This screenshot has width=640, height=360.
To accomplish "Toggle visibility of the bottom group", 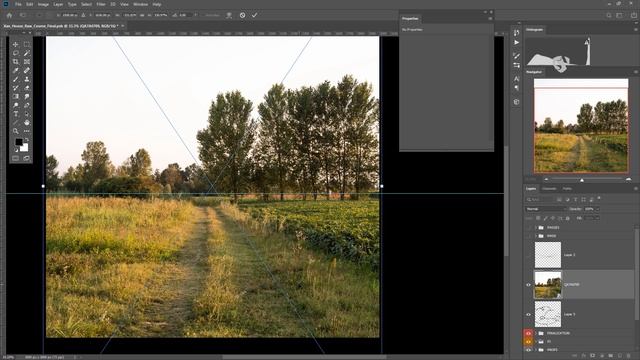I will coord(528,350).
